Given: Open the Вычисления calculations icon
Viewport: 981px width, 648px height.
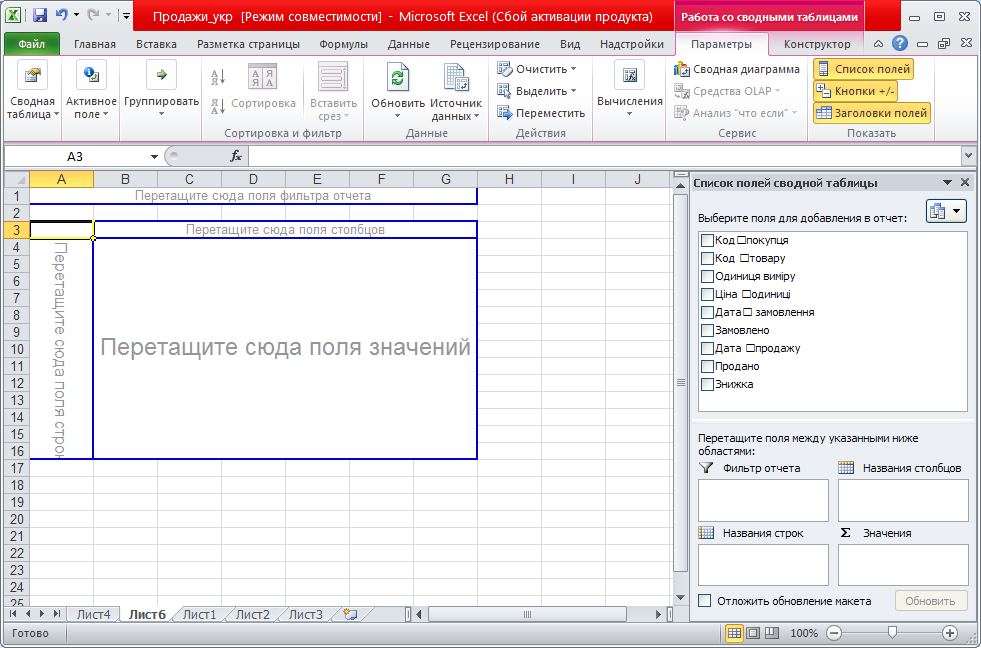Looking at the screenshot, I should [629, 79].
